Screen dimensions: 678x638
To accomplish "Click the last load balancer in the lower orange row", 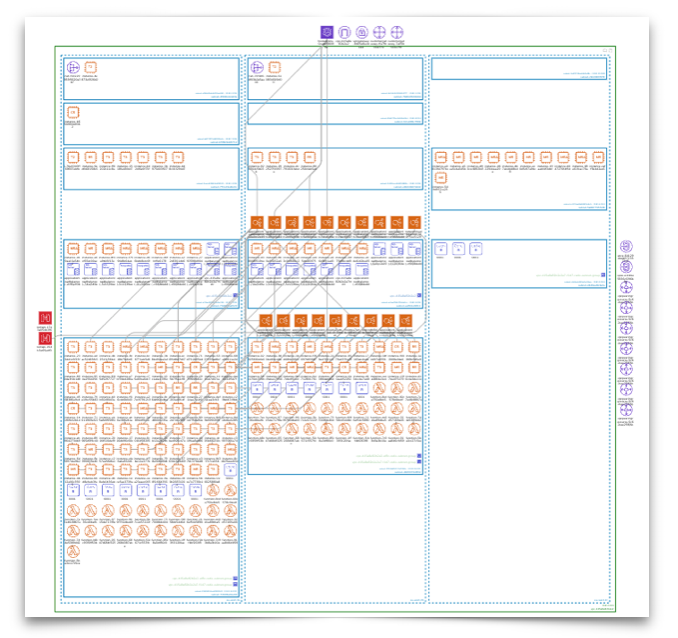I will pos(406,321).
